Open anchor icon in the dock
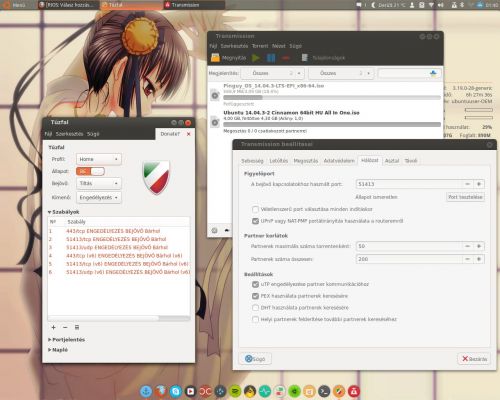Viewport: 500px width, 400px height. pyautogui.click(x=146, y=391)
